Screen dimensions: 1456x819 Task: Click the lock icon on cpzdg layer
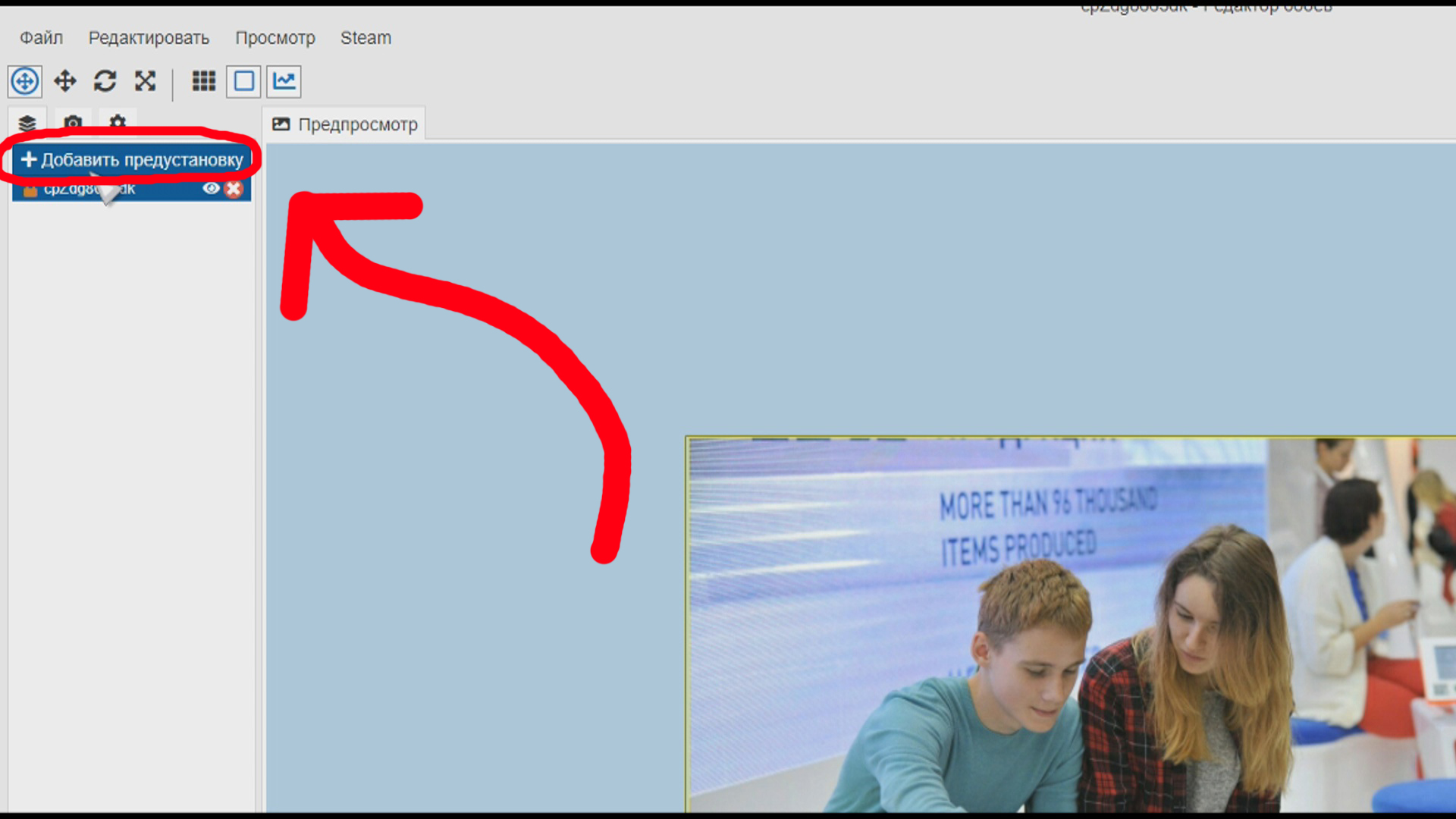coord(30,190)
